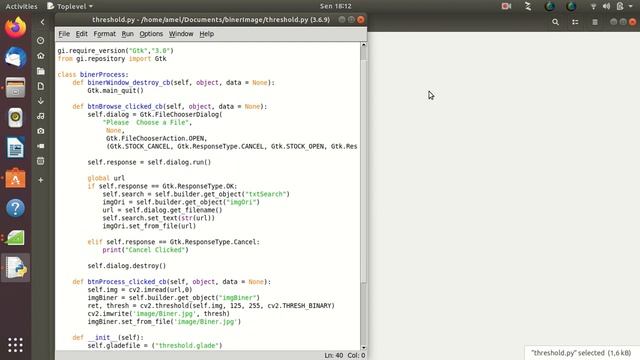Open the File menu in IDLE

(x=64, y=34)
